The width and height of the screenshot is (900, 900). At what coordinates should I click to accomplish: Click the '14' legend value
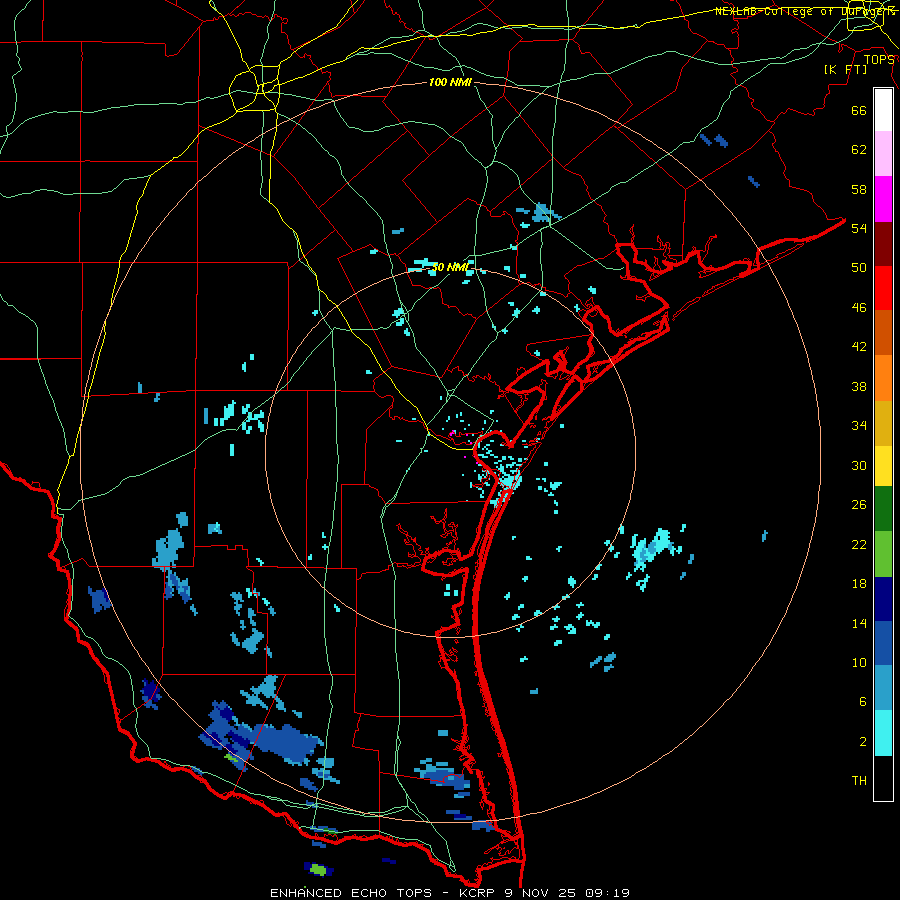coord(859,623)
